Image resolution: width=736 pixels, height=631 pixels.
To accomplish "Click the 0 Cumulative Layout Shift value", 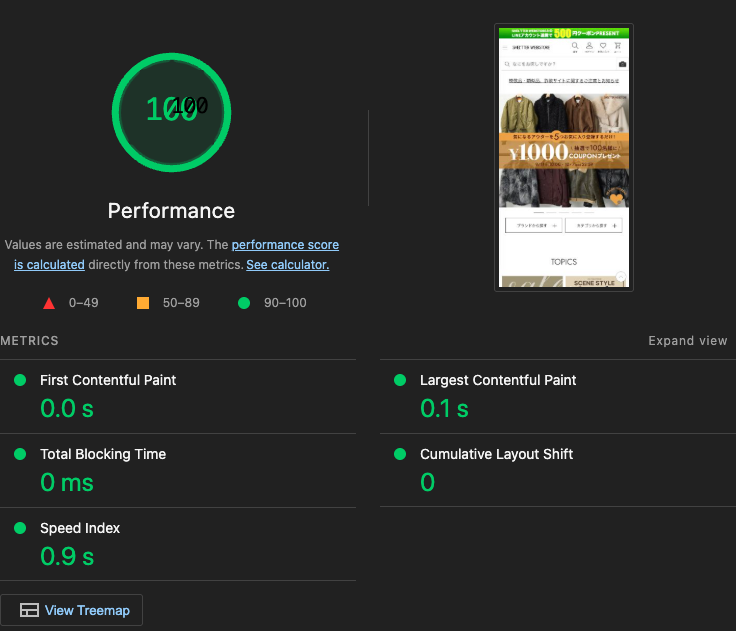I will coord(427,482).
